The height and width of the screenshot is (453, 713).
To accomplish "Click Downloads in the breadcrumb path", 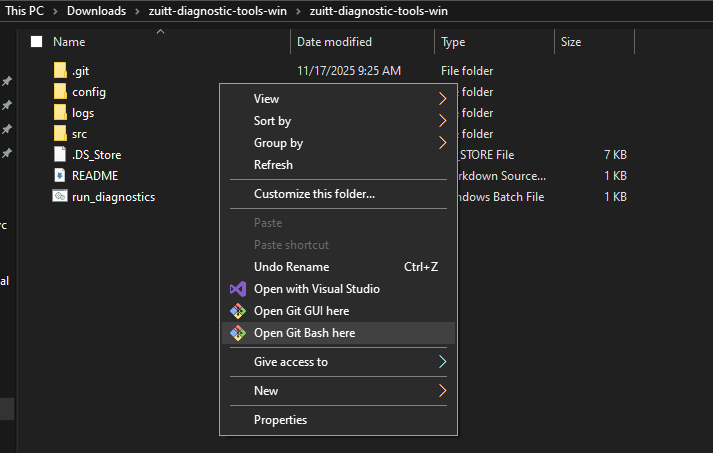I will tap(96, 11).
